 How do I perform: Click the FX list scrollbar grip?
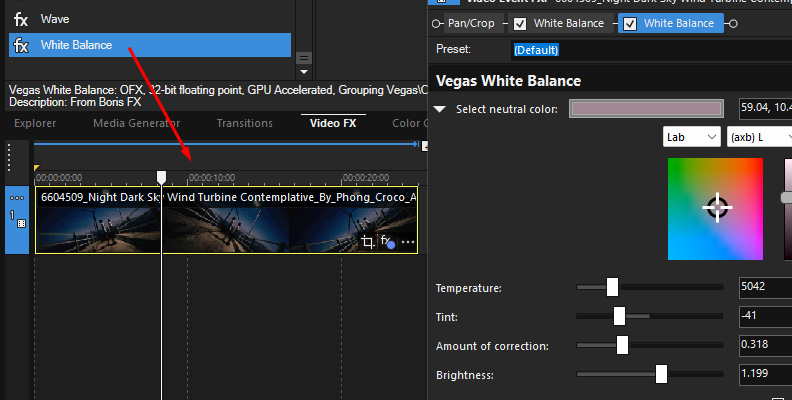[304, 58]
